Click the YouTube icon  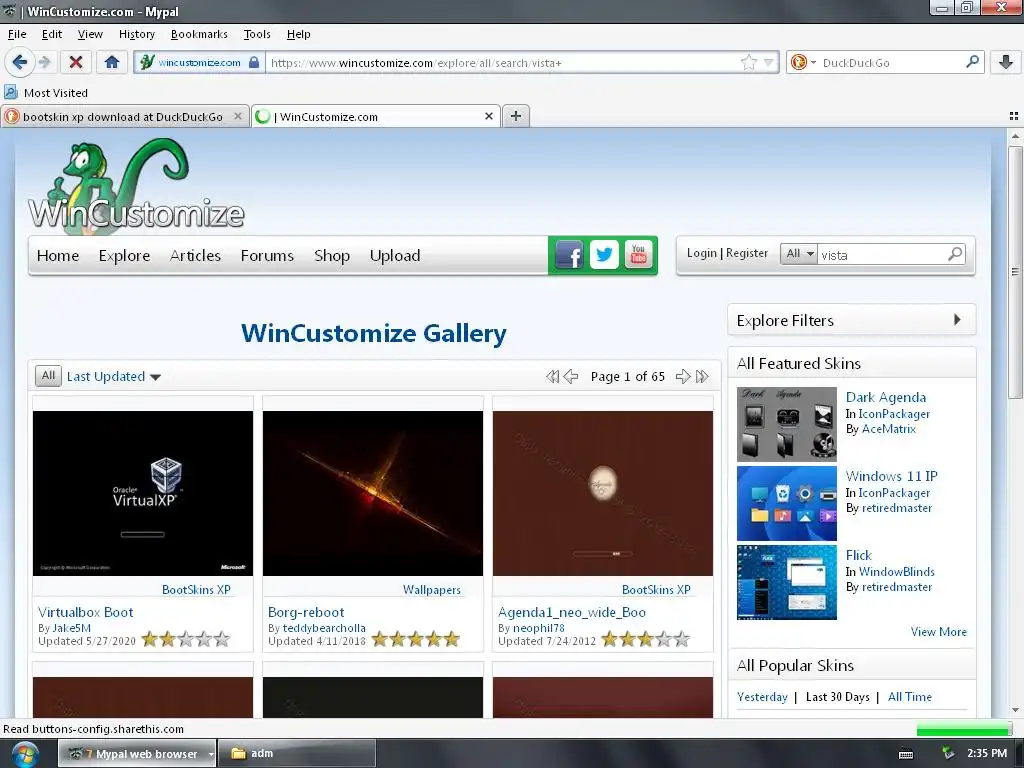pos(639,255)
